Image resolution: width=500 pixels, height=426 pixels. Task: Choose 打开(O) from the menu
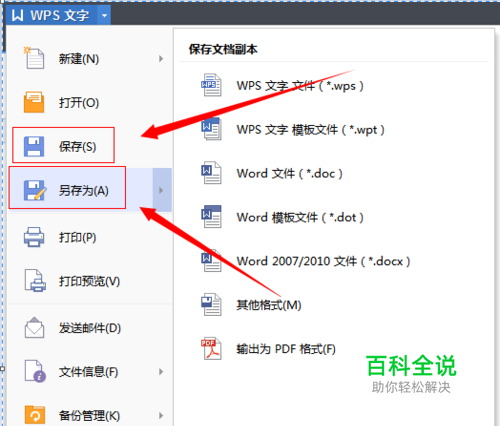tap(89, 103)
